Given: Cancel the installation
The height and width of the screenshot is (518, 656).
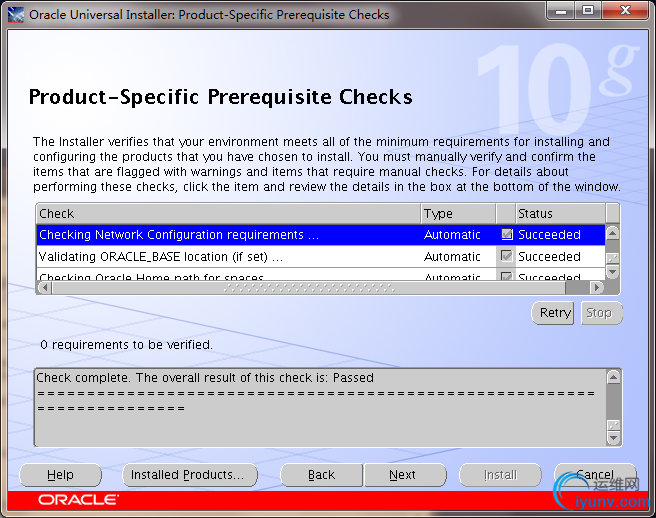Looking at the screenshot, I should click(595, 475).
